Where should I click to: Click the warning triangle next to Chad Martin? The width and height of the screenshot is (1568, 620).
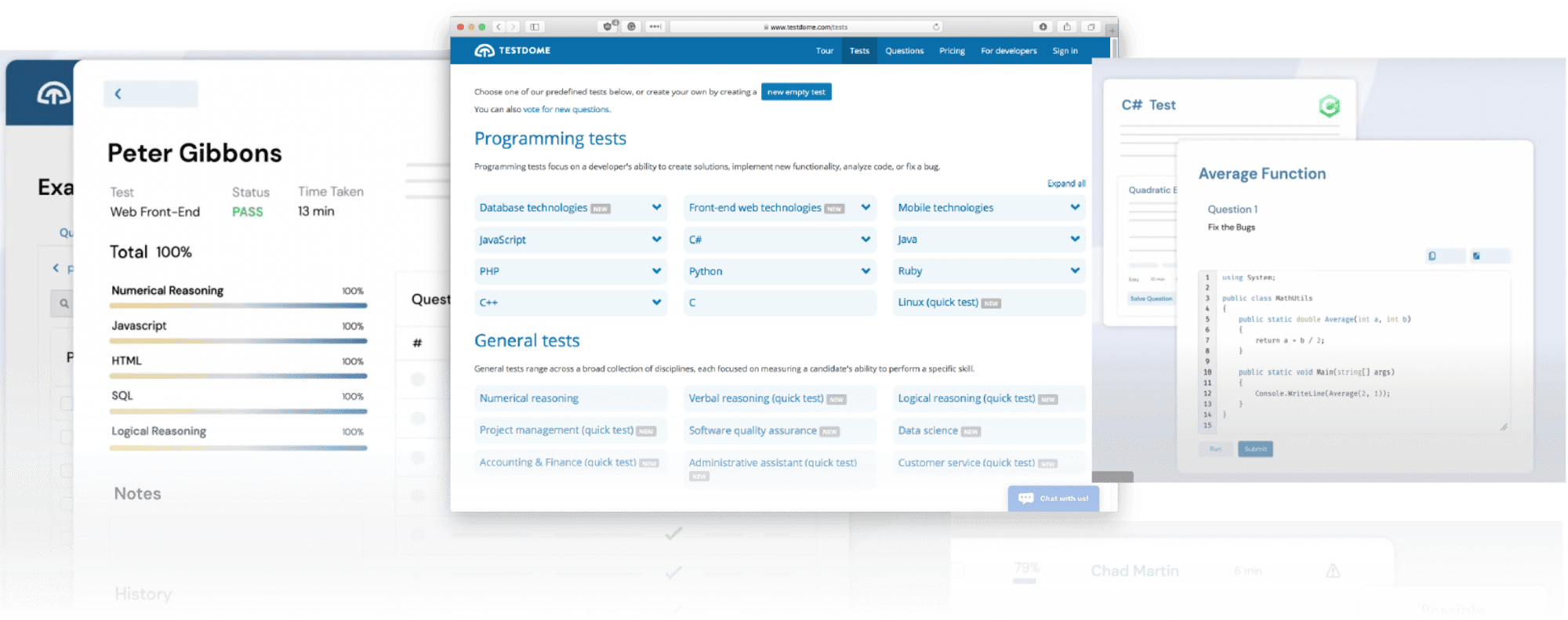coord(1333,571)
